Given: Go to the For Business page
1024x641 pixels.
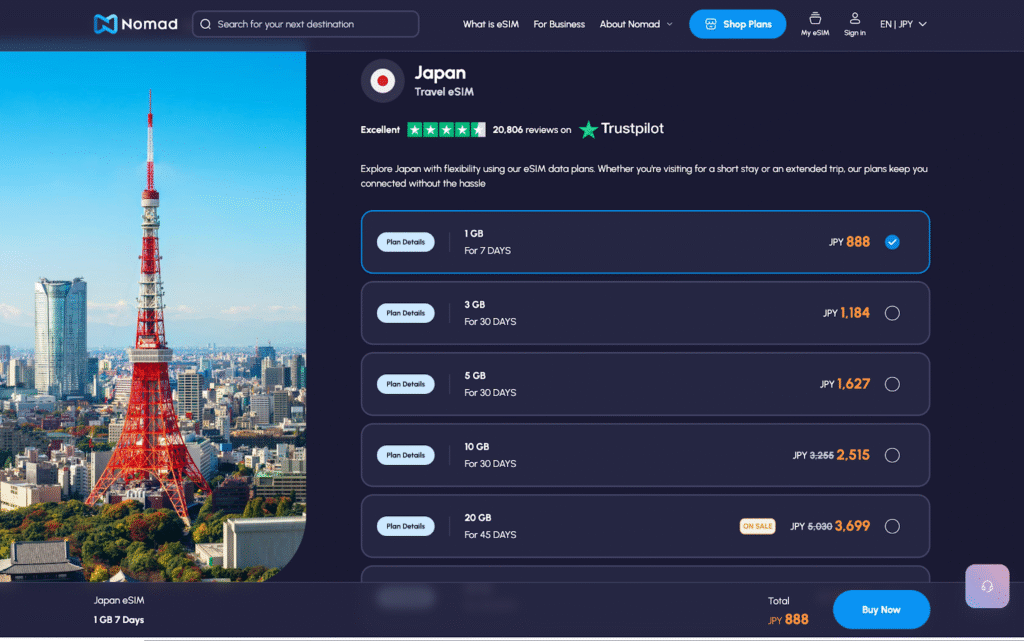Looking at the screenshot, I should pyautogui.click(x=559, y=23).
